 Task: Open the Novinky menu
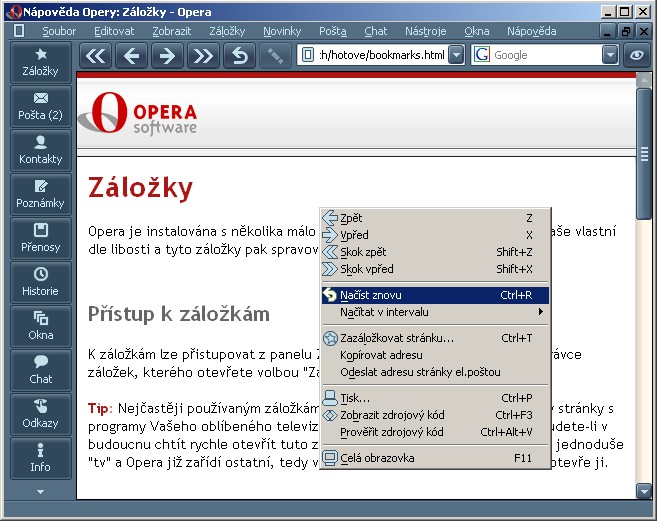[x=282, y=31]
